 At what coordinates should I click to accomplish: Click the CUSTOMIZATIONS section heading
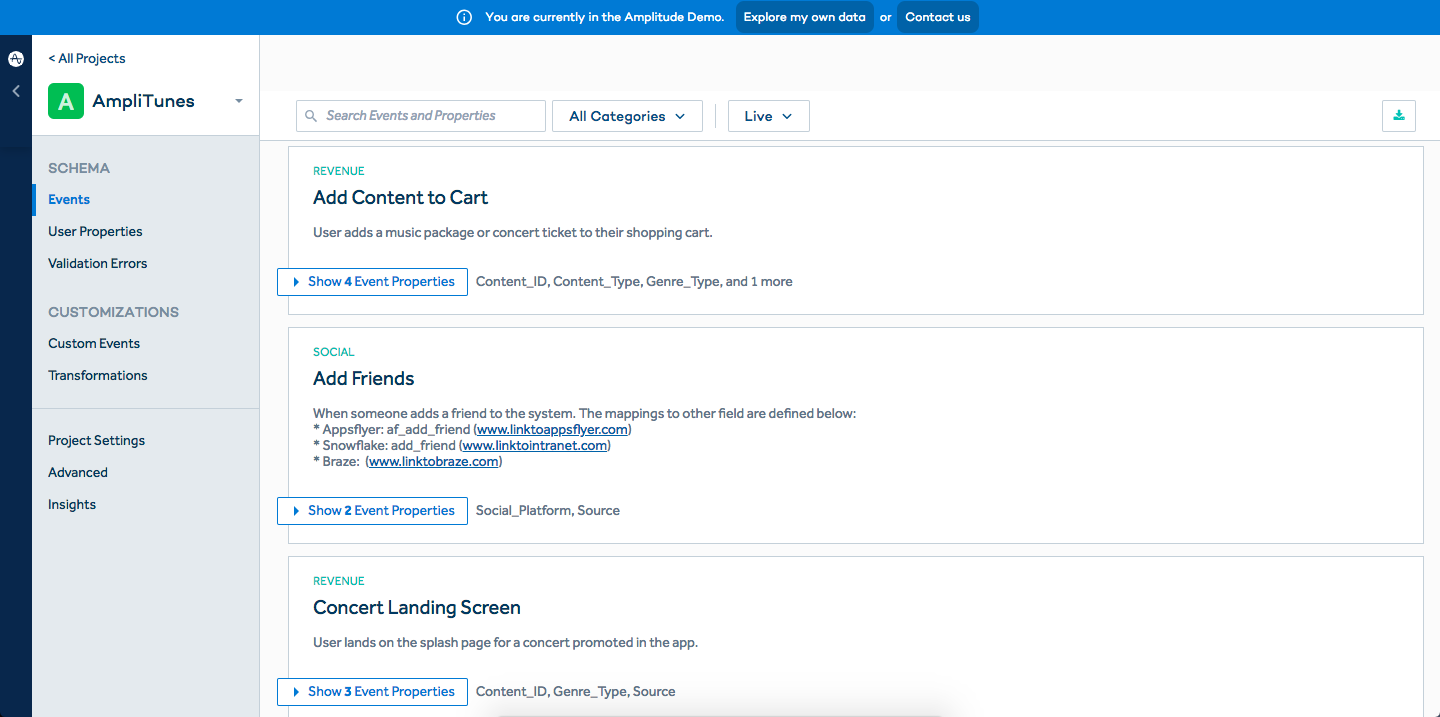(x=114, y=312)
